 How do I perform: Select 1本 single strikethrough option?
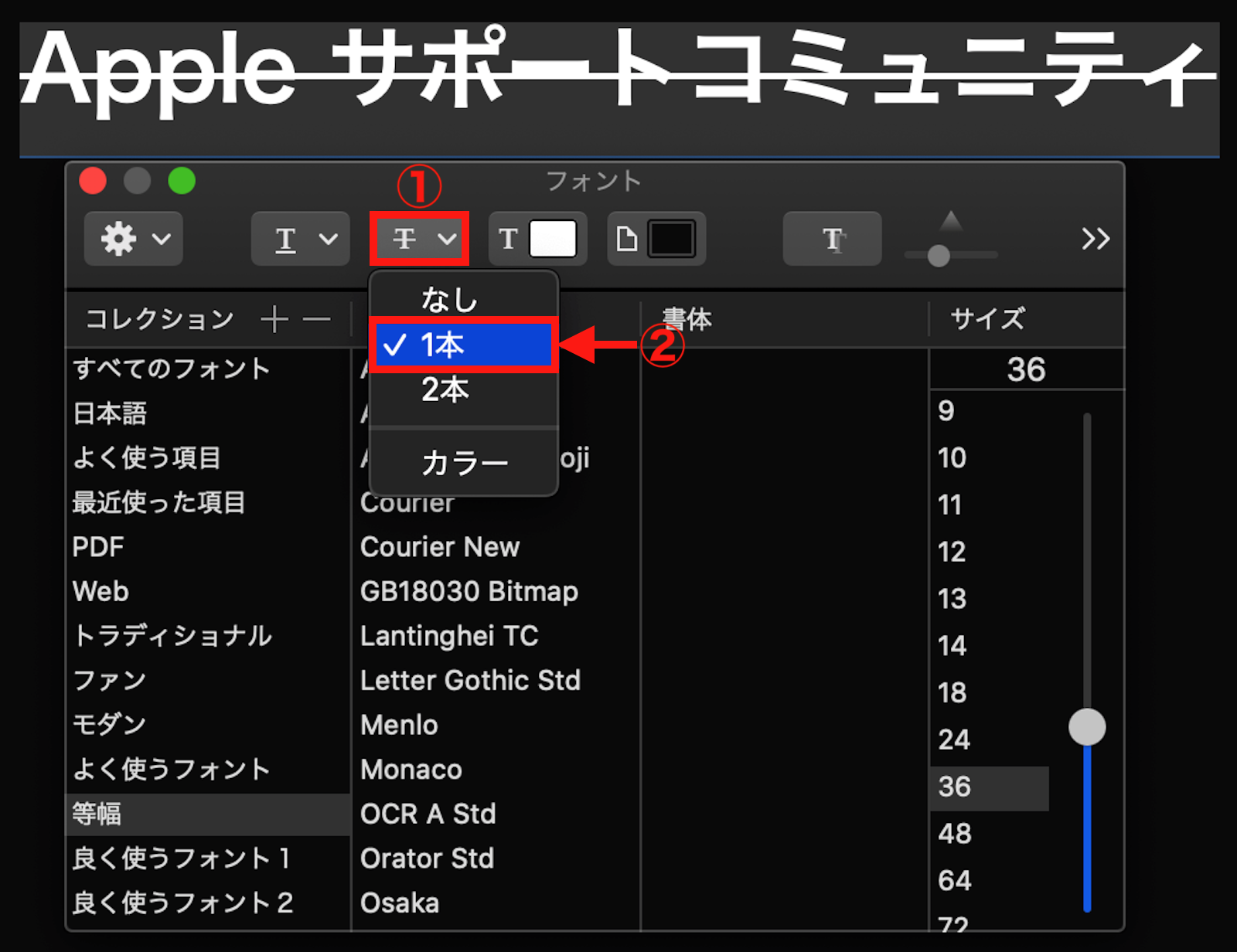[x=464, y=345]
